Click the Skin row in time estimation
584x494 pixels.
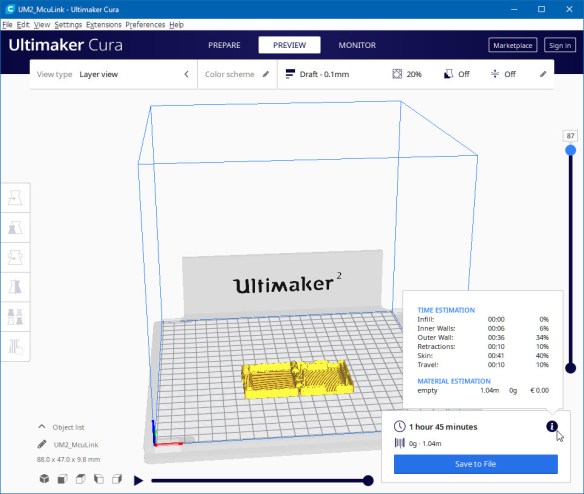pyautogui.click(x=483, y=355)
